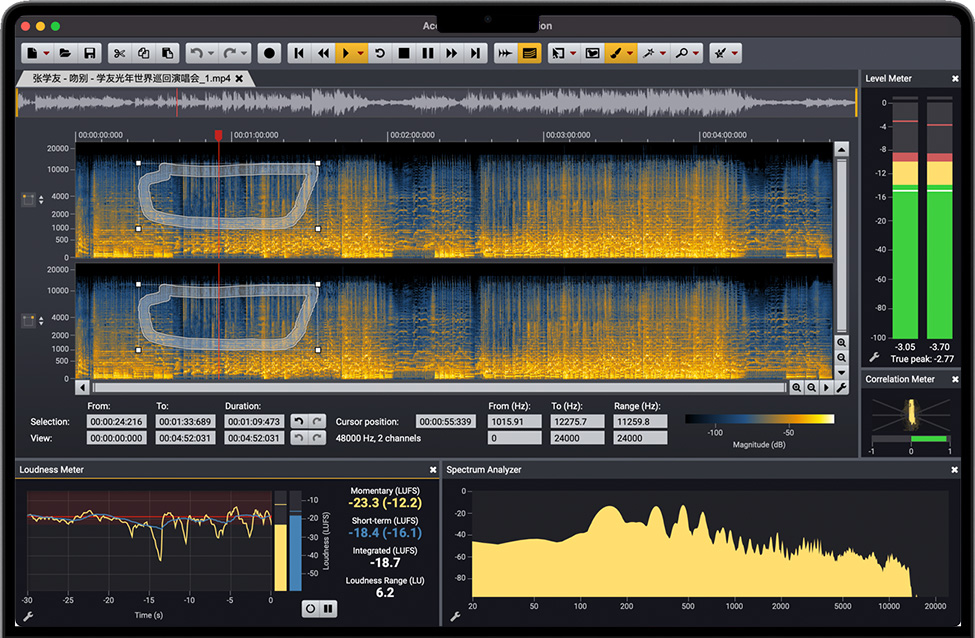
Task: Pause the Loudness Meter
Action: tap(328, 608)
